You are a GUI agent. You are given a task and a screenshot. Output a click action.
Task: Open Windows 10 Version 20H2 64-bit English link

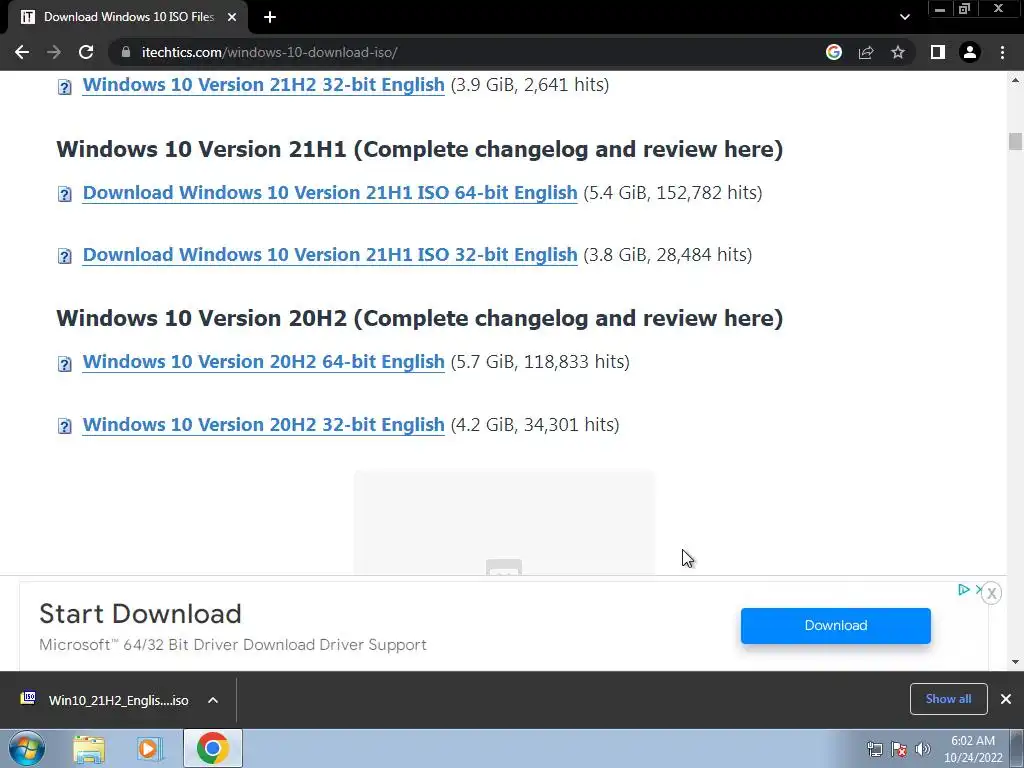pos(263,362)
